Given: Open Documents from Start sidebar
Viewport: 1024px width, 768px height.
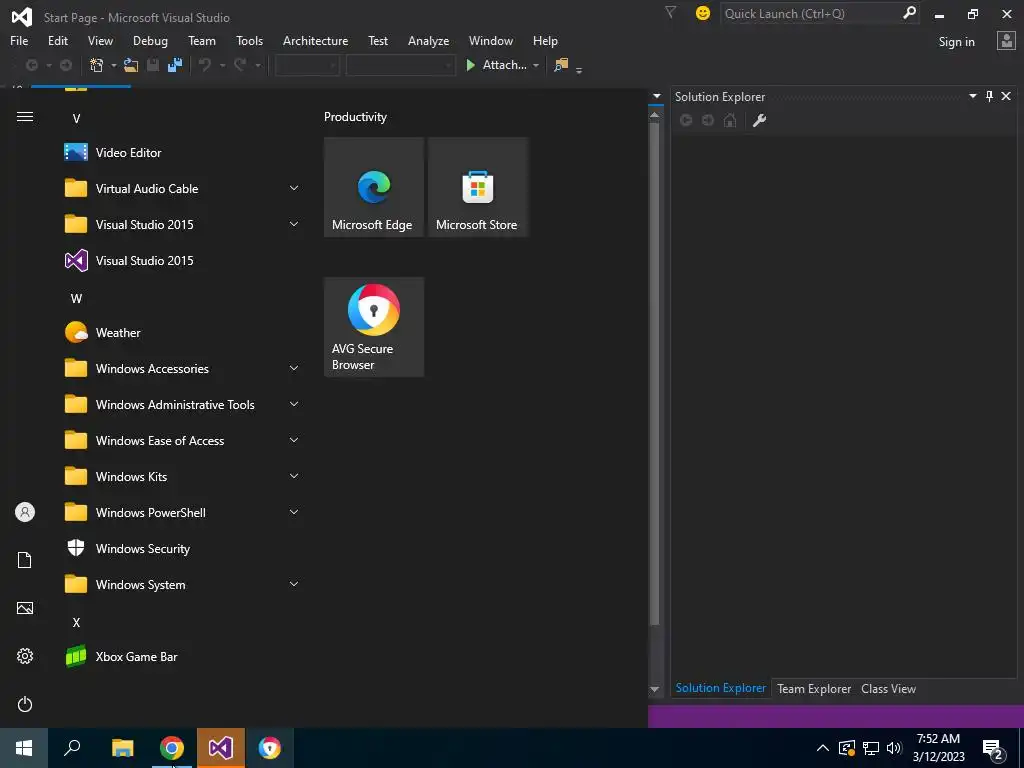Looking at the screenshot, I should pyautogui.click(x=25, y=560).
